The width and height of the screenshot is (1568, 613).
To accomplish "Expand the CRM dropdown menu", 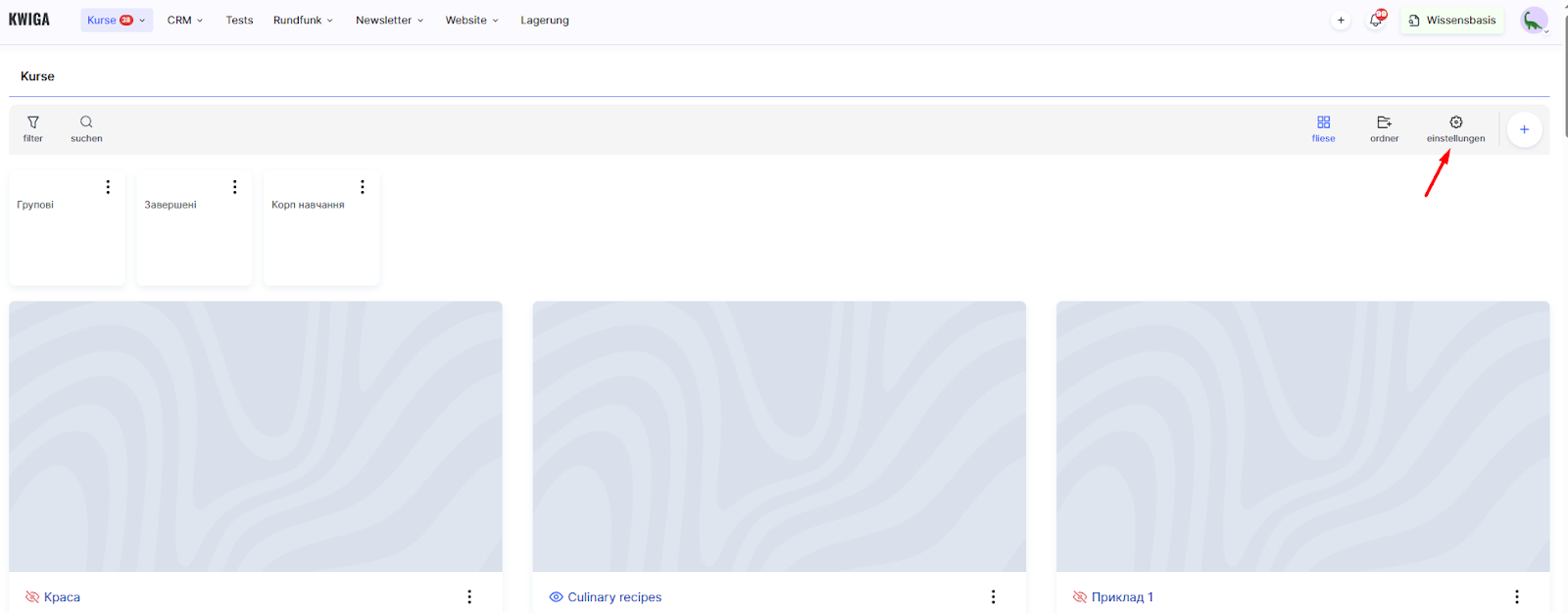I will [184, 20].
